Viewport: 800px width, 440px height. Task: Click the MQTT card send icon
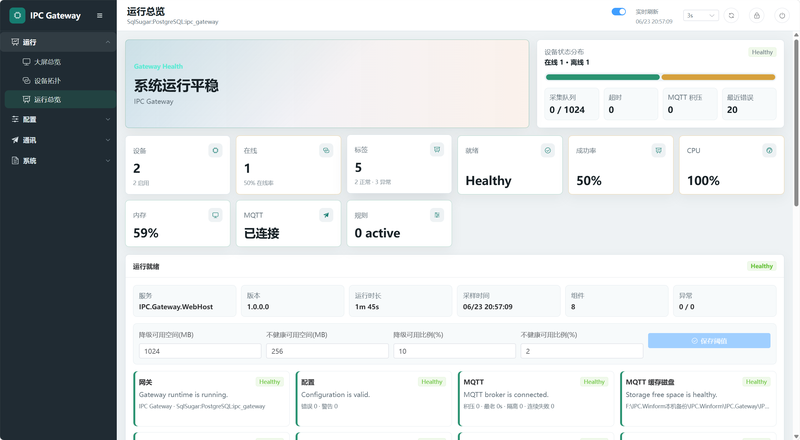point(326,215)
